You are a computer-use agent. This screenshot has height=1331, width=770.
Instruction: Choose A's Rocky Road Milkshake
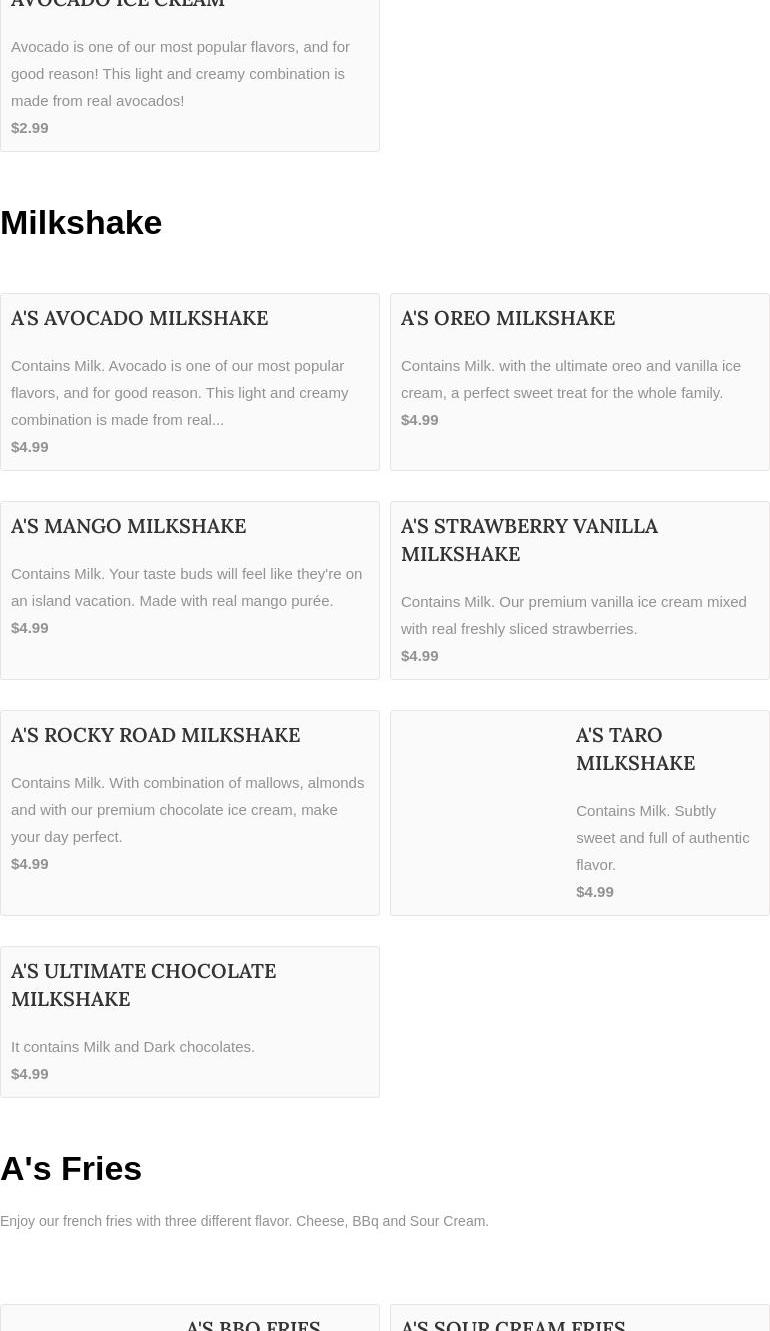(155, 735)
